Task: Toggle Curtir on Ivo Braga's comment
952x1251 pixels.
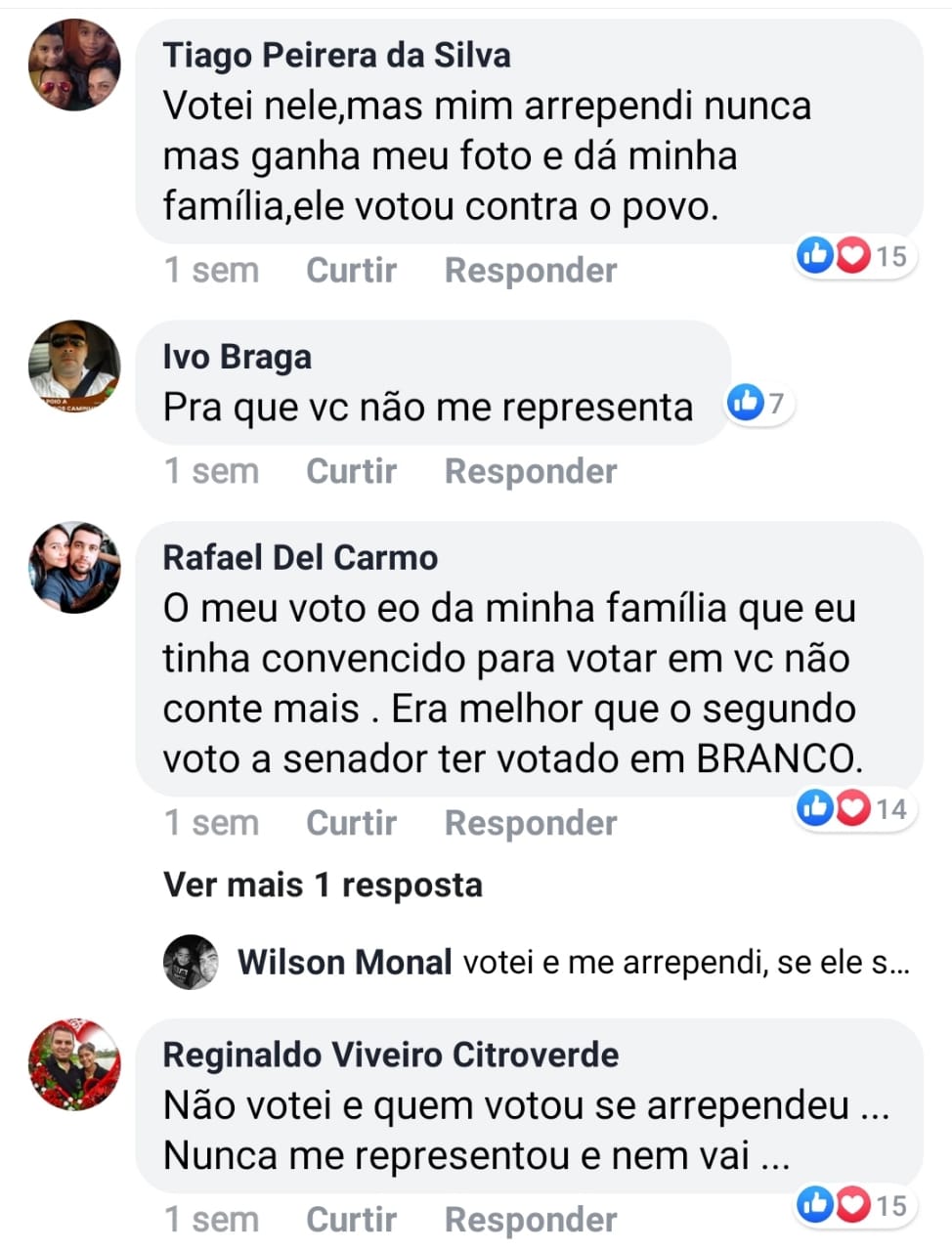Action: coord(351,471)
